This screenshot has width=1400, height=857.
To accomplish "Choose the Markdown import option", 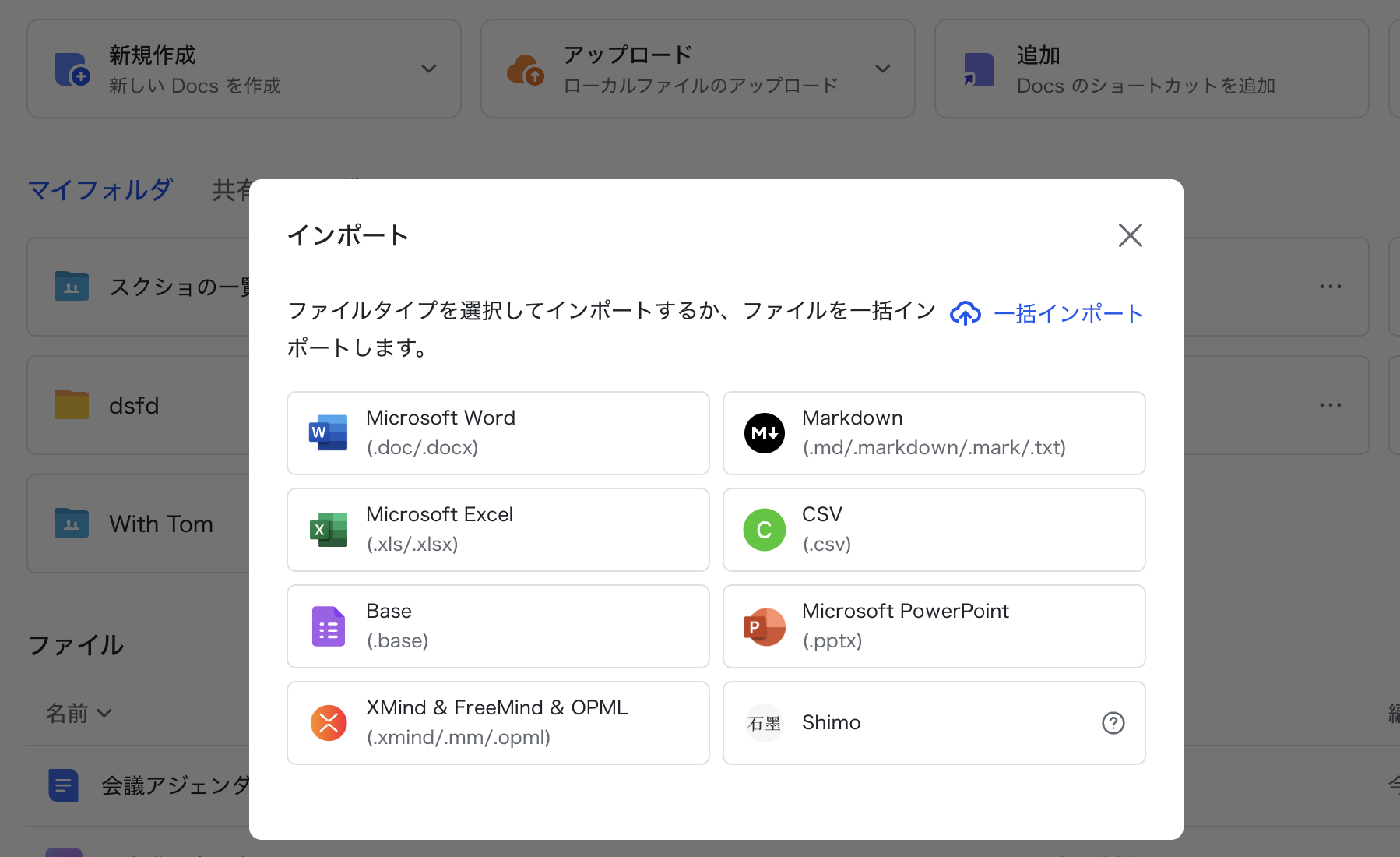I will [934, 433].
